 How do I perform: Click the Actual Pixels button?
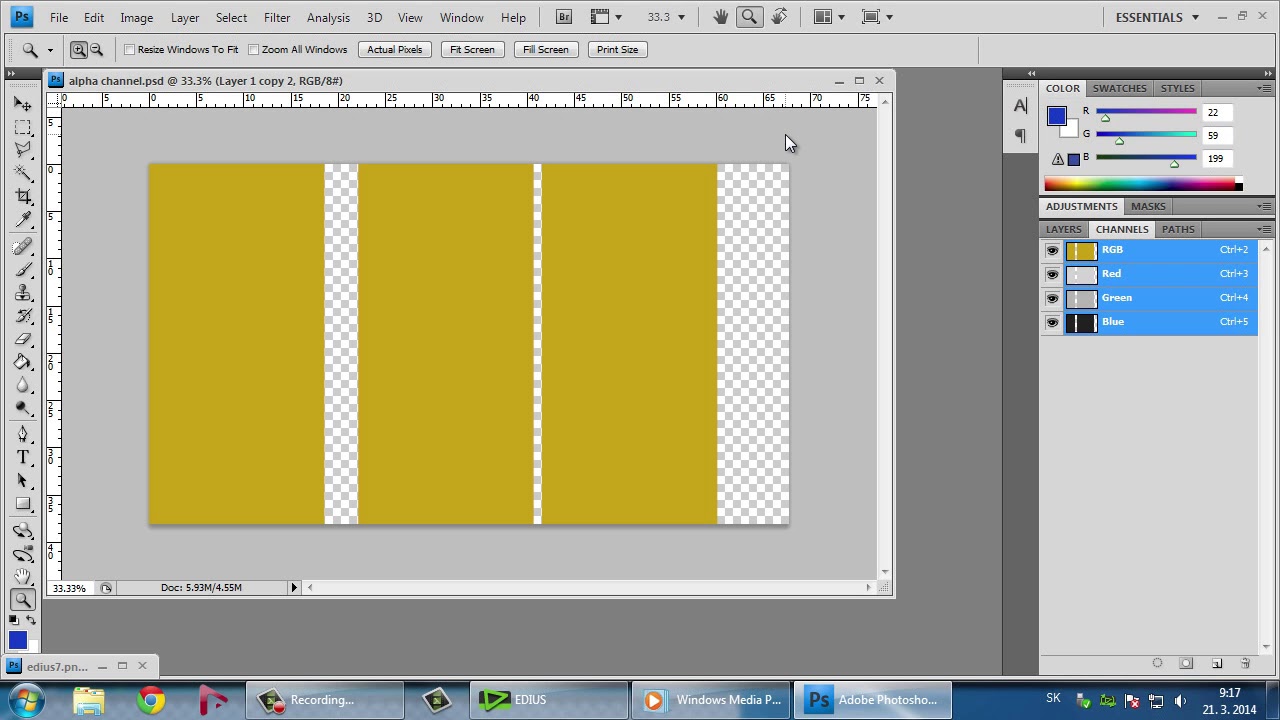click(x=394, y=49)
